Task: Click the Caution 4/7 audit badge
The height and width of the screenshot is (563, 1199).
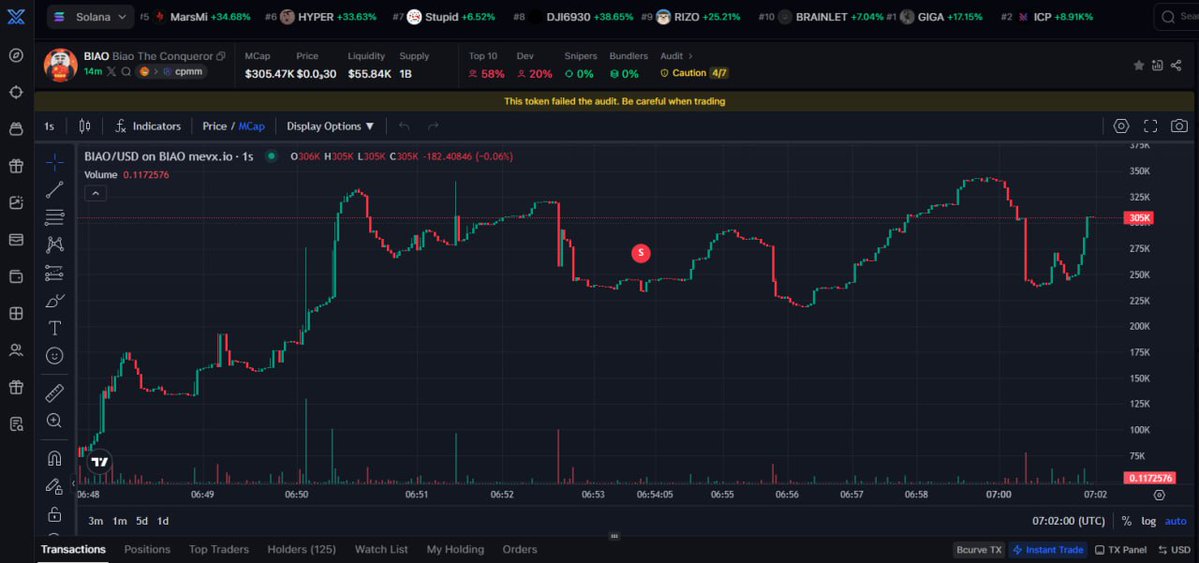Action: tap(694, 73)
